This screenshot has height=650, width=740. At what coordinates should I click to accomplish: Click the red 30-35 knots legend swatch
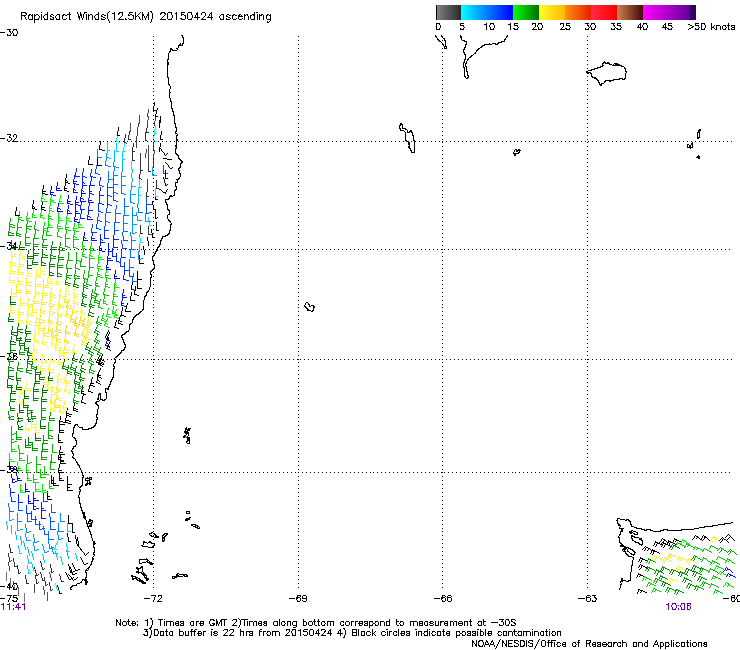(x=604, y=12)
